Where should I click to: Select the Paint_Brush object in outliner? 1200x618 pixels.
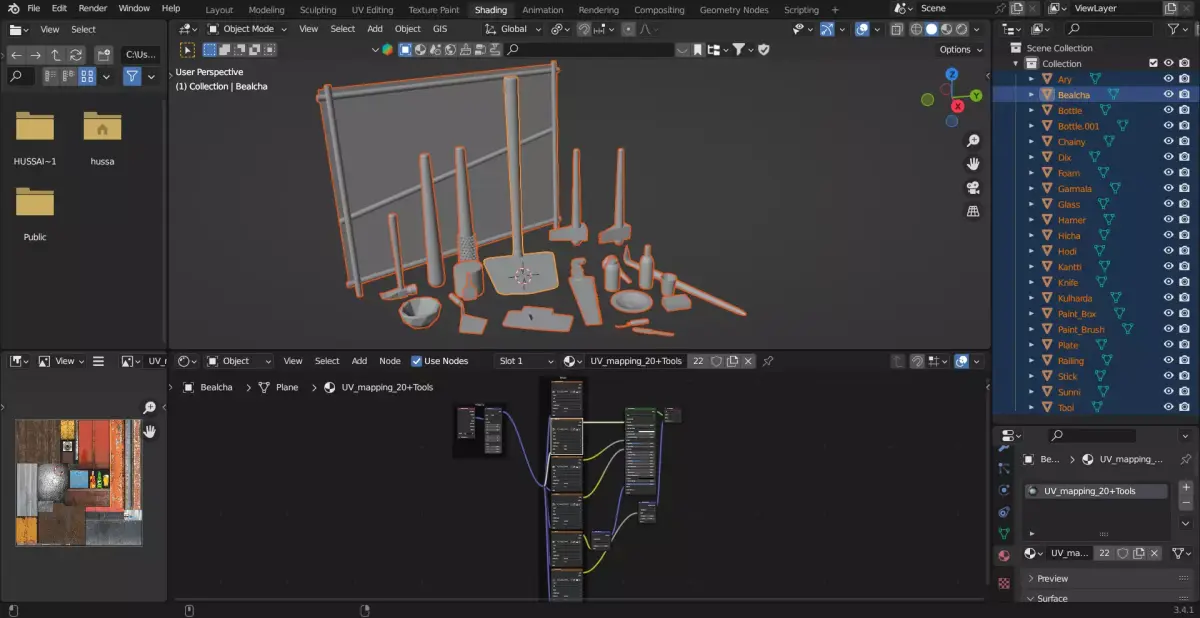tap(1081, 329)
